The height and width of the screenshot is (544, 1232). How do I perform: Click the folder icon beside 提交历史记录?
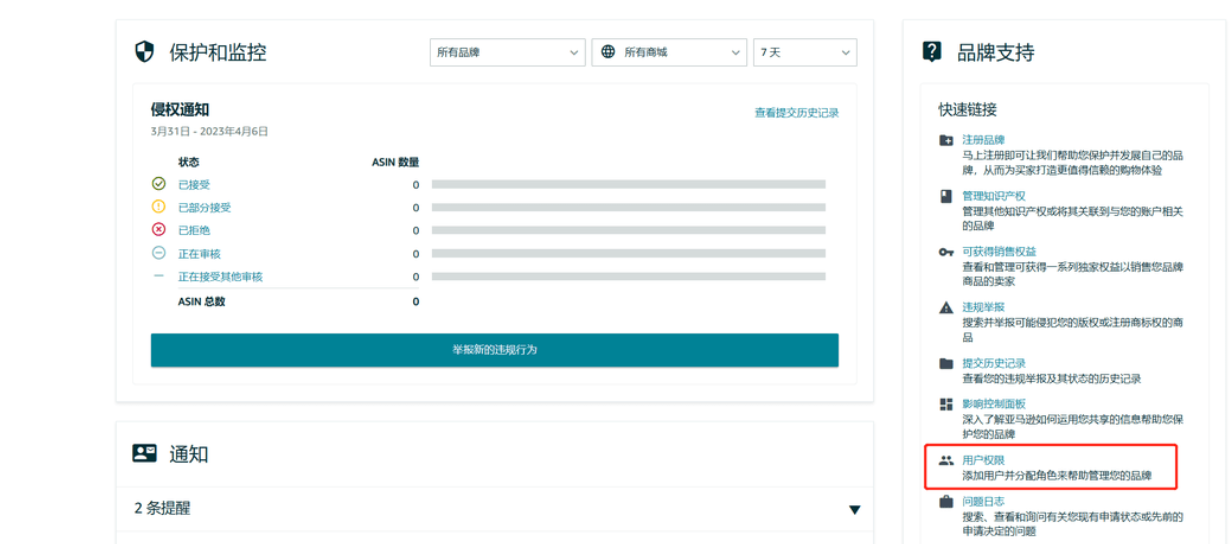(946, 363)
